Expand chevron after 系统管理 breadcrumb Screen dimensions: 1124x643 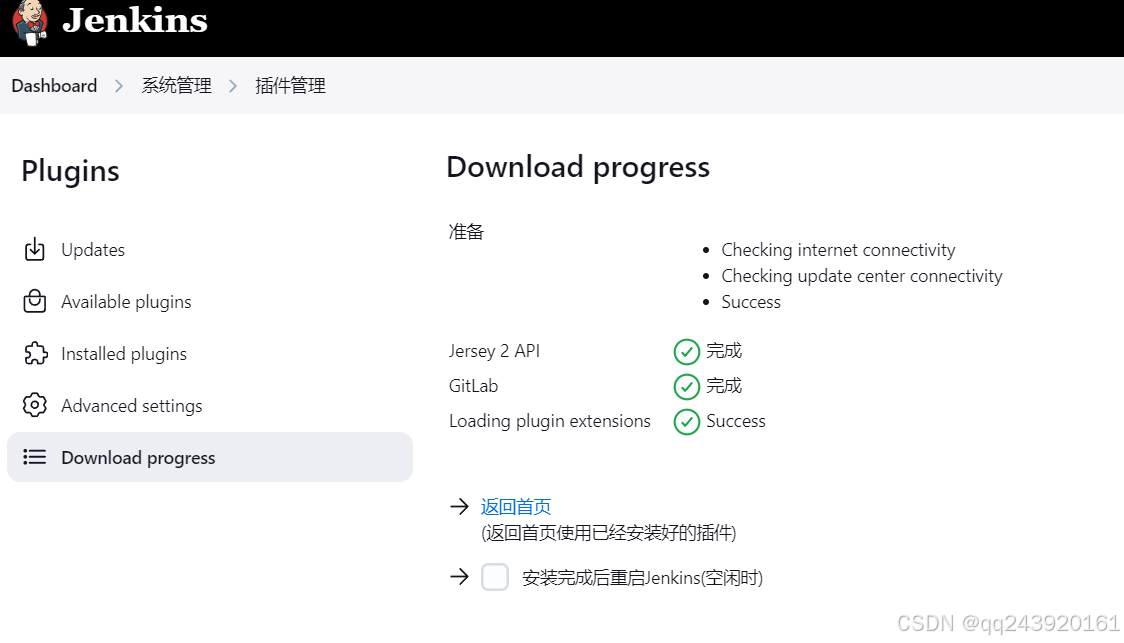coord(233,86)
